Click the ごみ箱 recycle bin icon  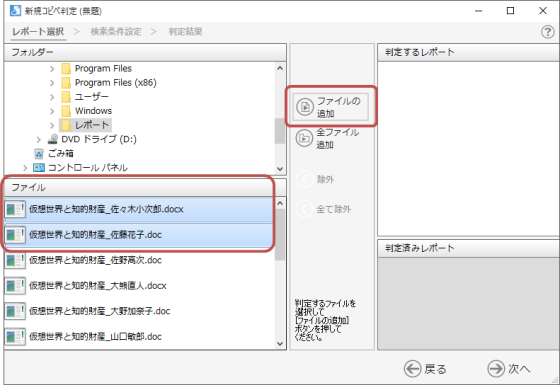39,154
